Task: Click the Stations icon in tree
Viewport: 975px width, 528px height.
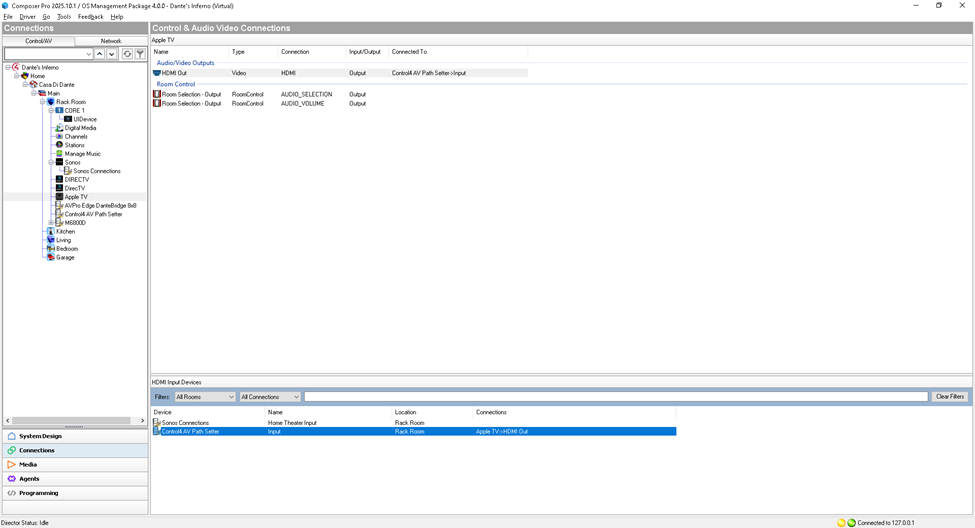Action: (x=59, y=145)
